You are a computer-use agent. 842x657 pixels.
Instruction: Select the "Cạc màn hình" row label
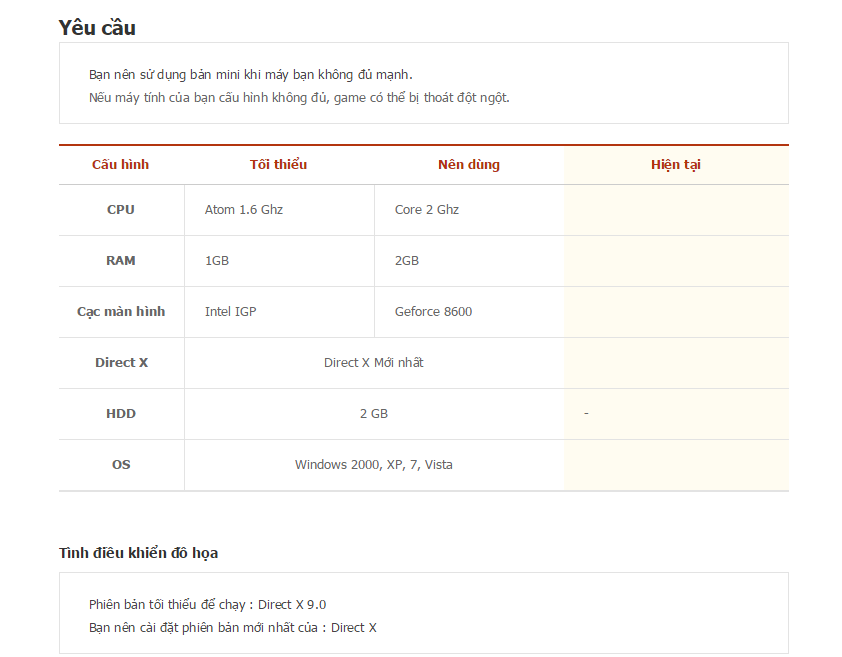pyautogui.click(x=121, y=312)
